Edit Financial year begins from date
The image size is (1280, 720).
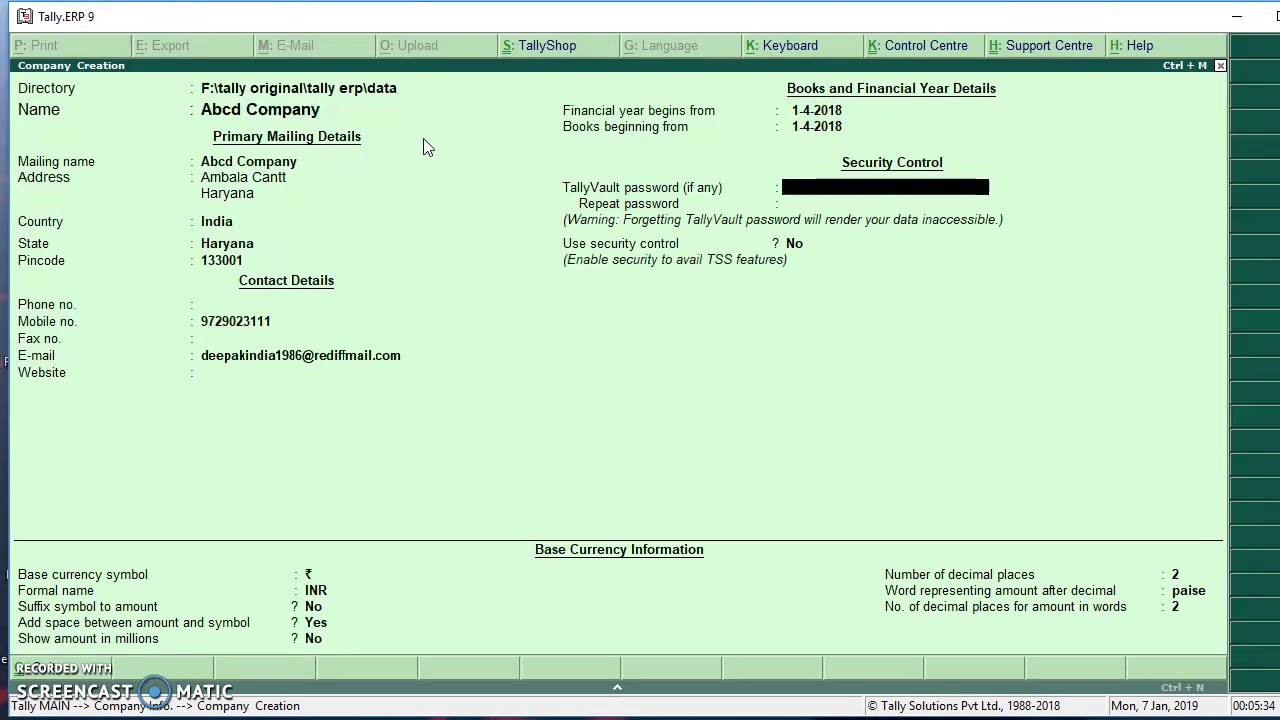tap(817, 111)
